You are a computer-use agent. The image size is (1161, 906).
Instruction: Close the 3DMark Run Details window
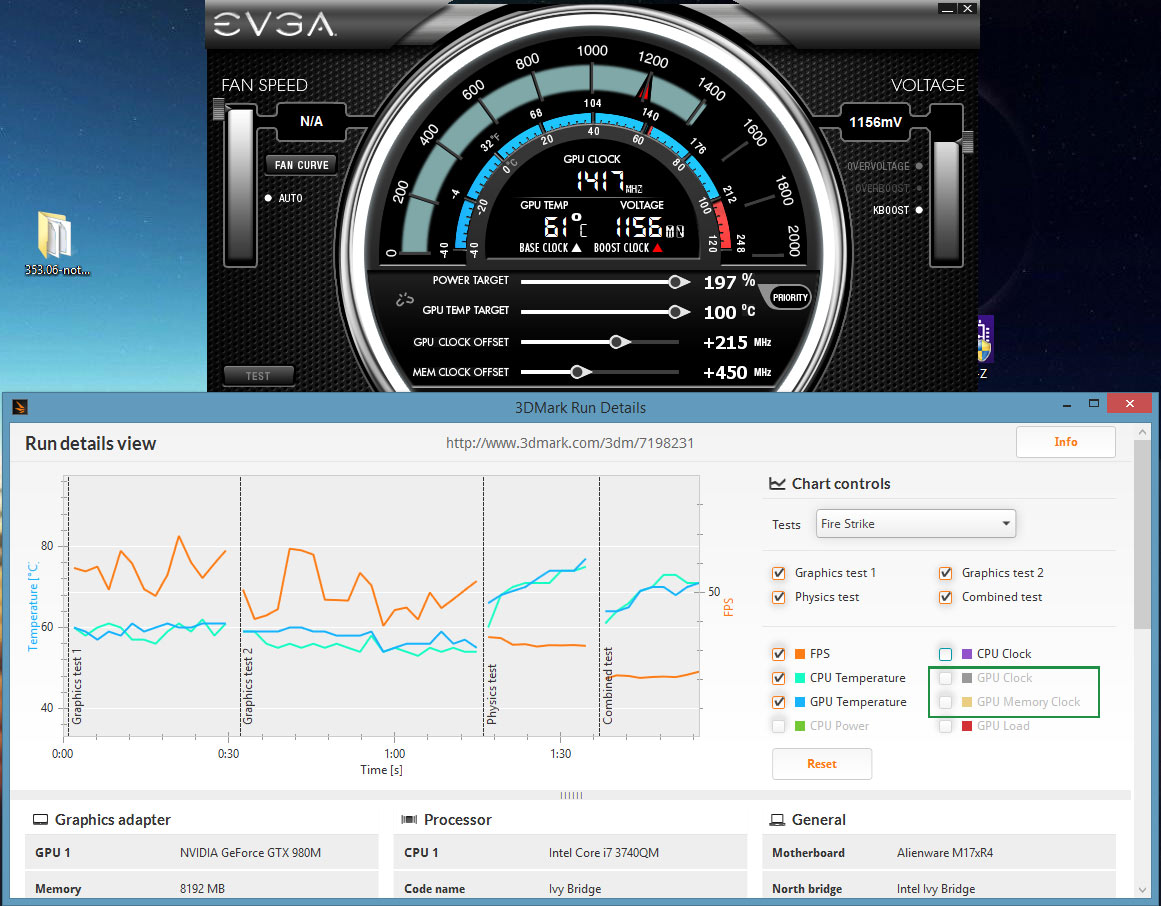point(1129,403)
